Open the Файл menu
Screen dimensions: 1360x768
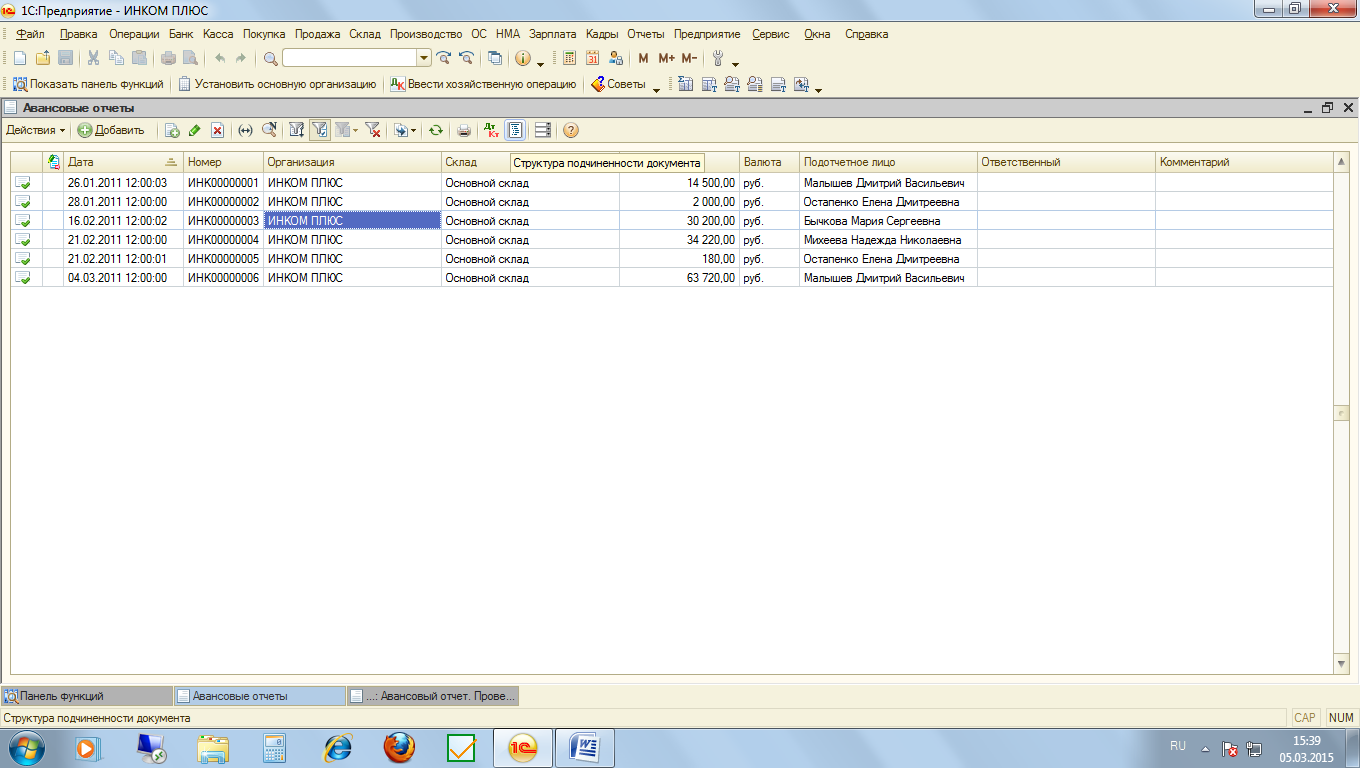pyautogui.click(x=30, y=34)
